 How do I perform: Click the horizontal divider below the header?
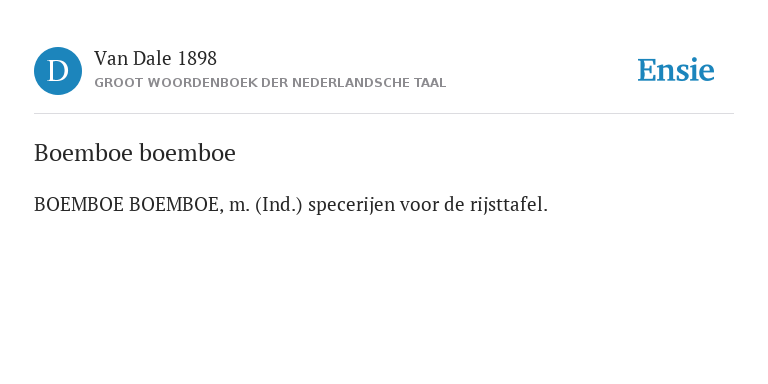point(384,114)
